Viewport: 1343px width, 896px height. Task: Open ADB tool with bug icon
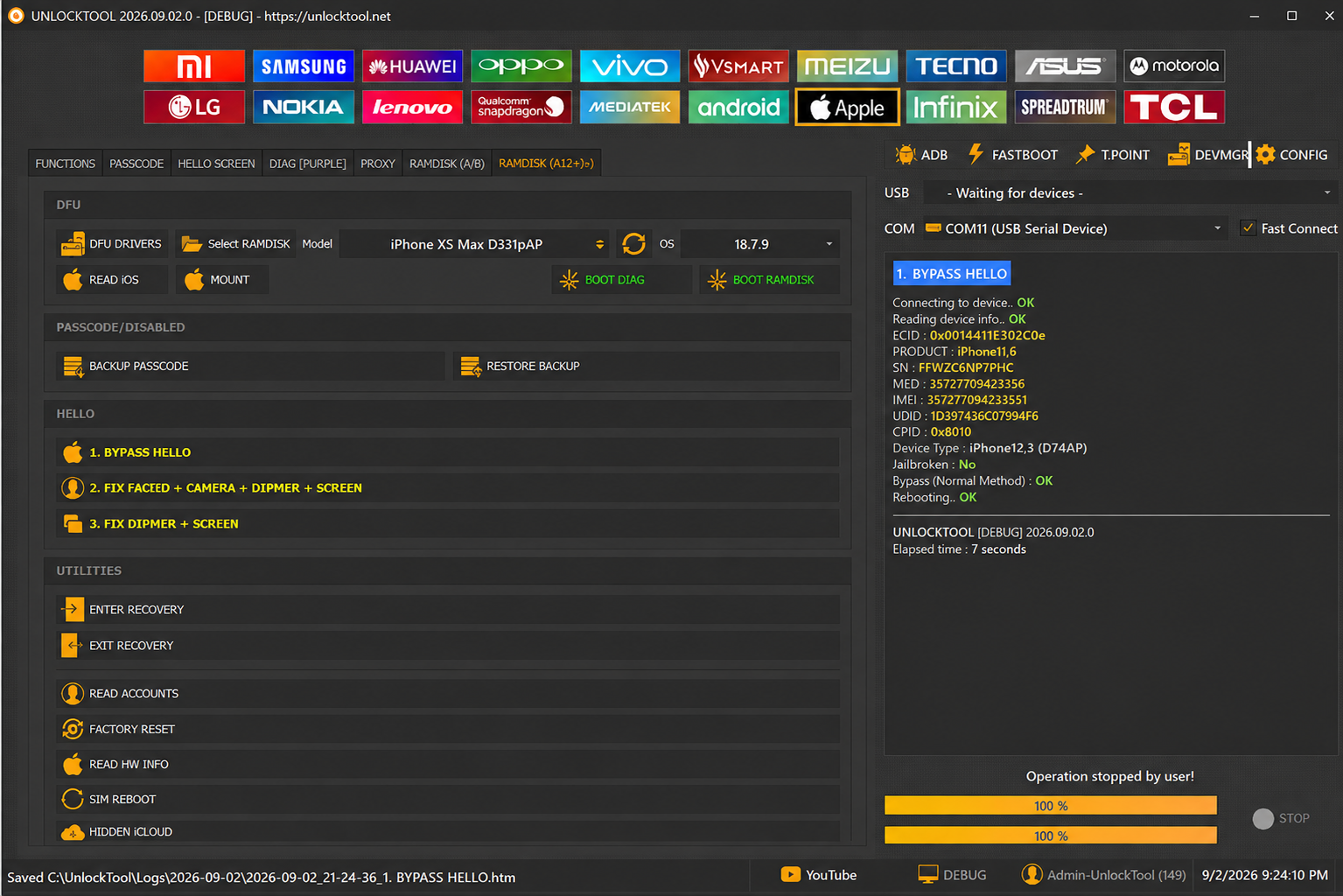pos(921,155)
